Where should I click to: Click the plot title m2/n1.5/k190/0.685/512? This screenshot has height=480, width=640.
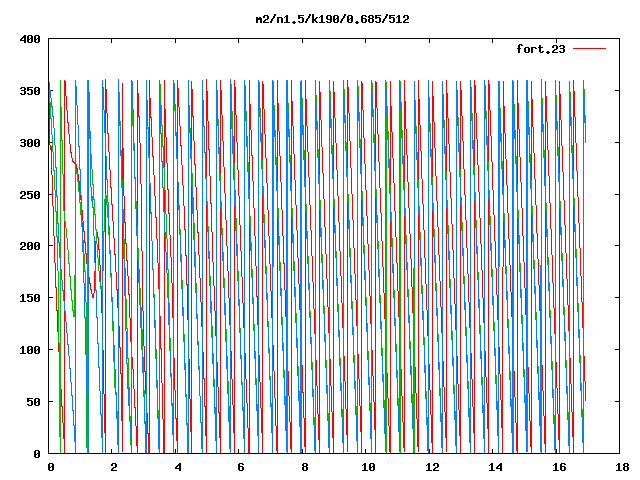[x=332, y=19]
